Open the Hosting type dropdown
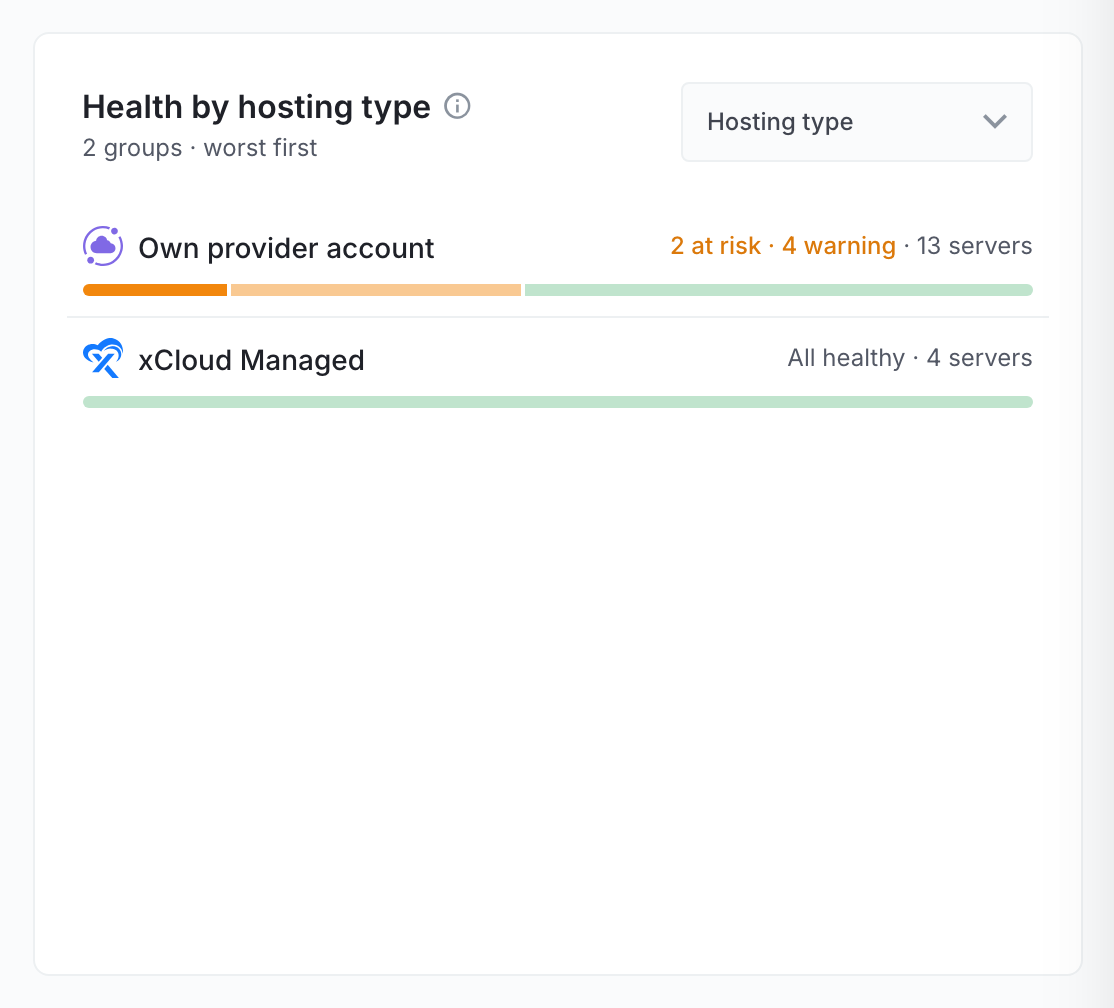The image size is (1114, 1008). tap(856, 122)
